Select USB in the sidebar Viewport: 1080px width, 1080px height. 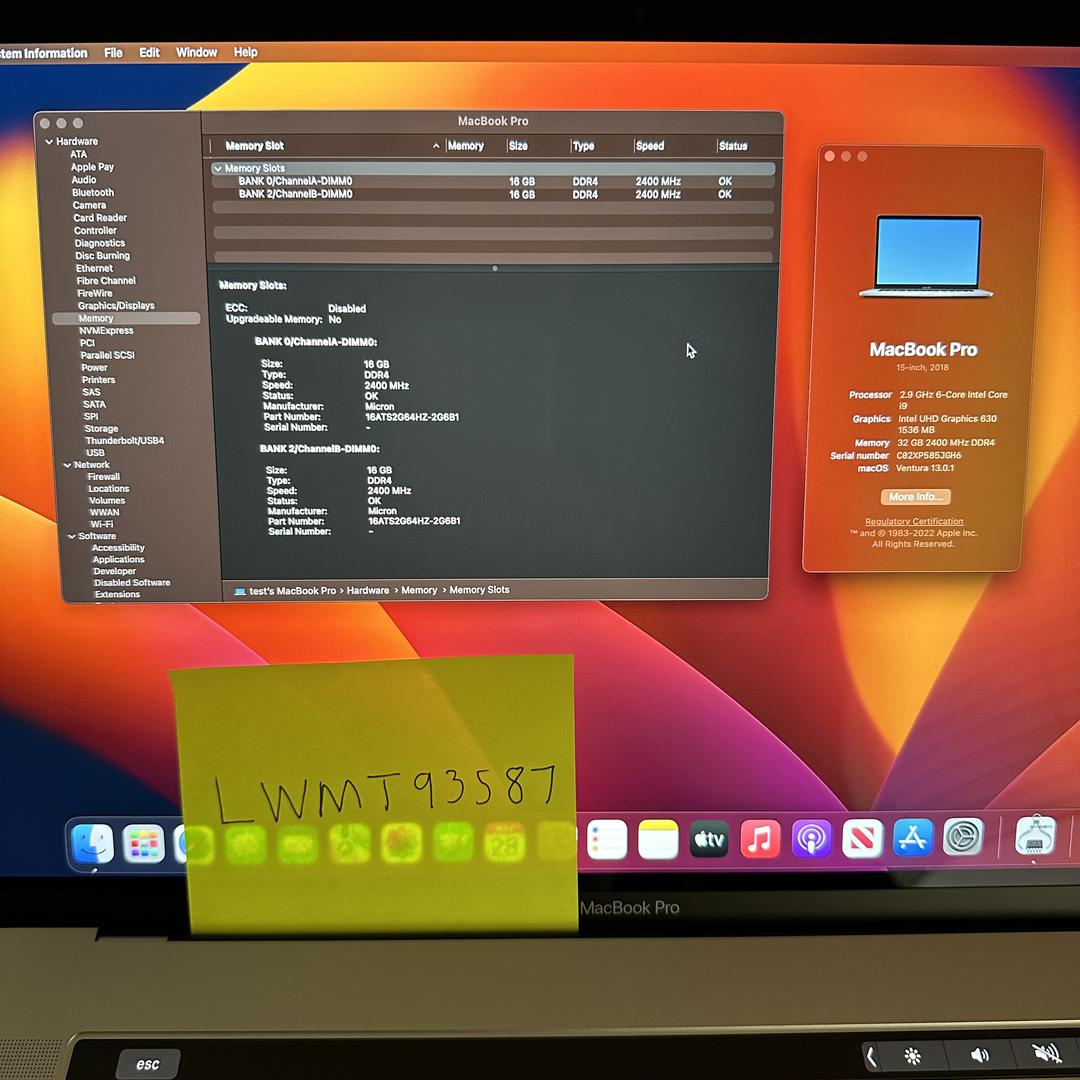click(95, 453)
